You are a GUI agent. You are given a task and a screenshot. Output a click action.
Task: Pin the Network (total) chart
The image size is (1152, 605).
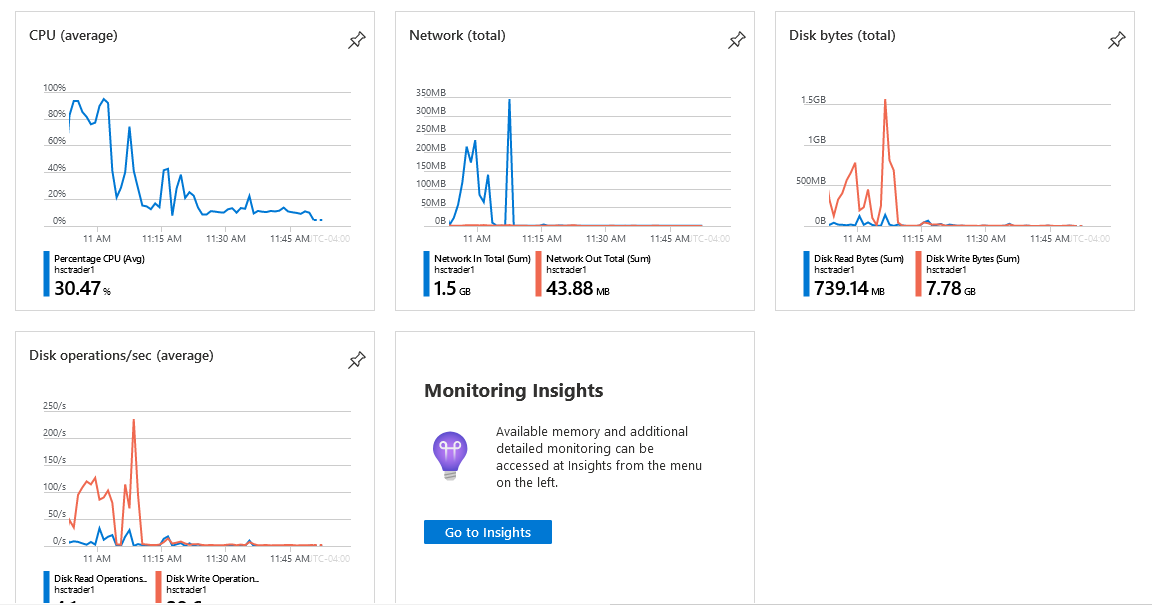736,40
